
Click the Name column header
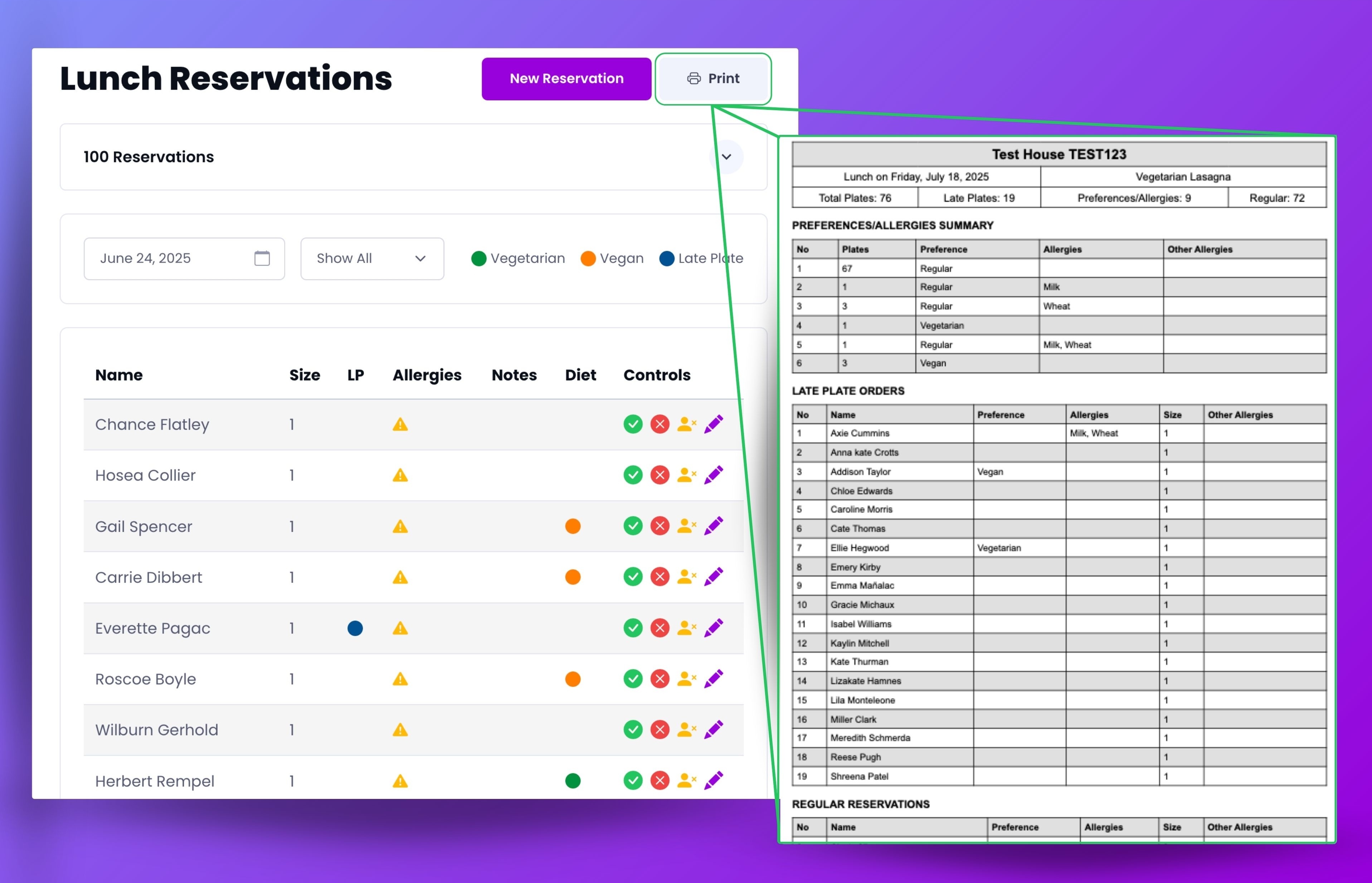[x=119, y=375]
